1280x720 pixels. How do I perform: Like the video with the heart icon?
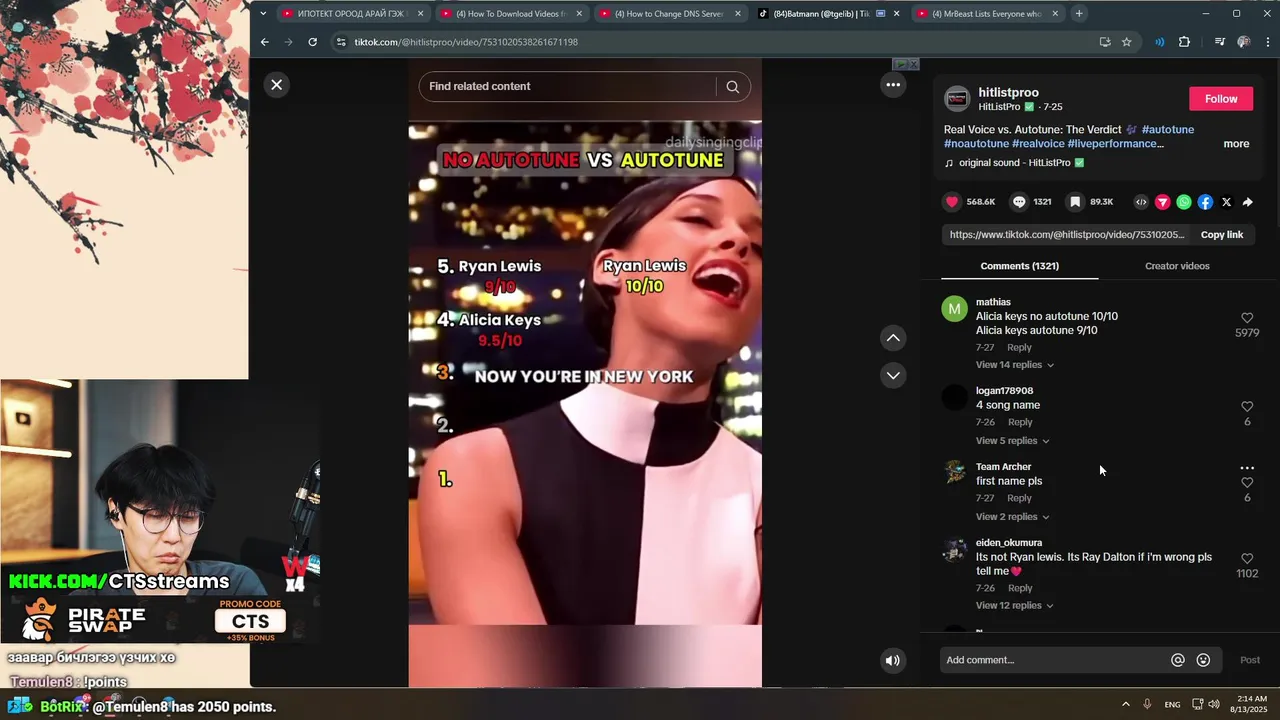coord(952,202)
